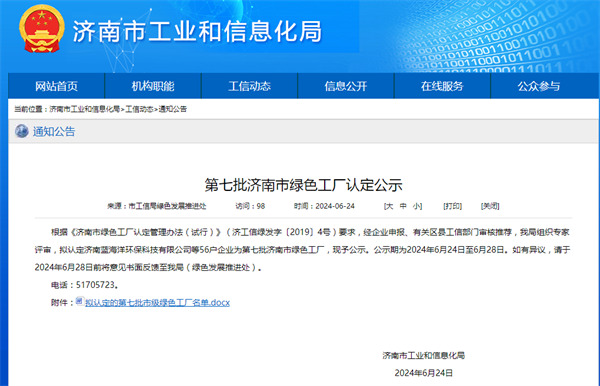This screenshot has width=600, height=386.
Task: Click the docx attachment file icon
Action: 79,301
